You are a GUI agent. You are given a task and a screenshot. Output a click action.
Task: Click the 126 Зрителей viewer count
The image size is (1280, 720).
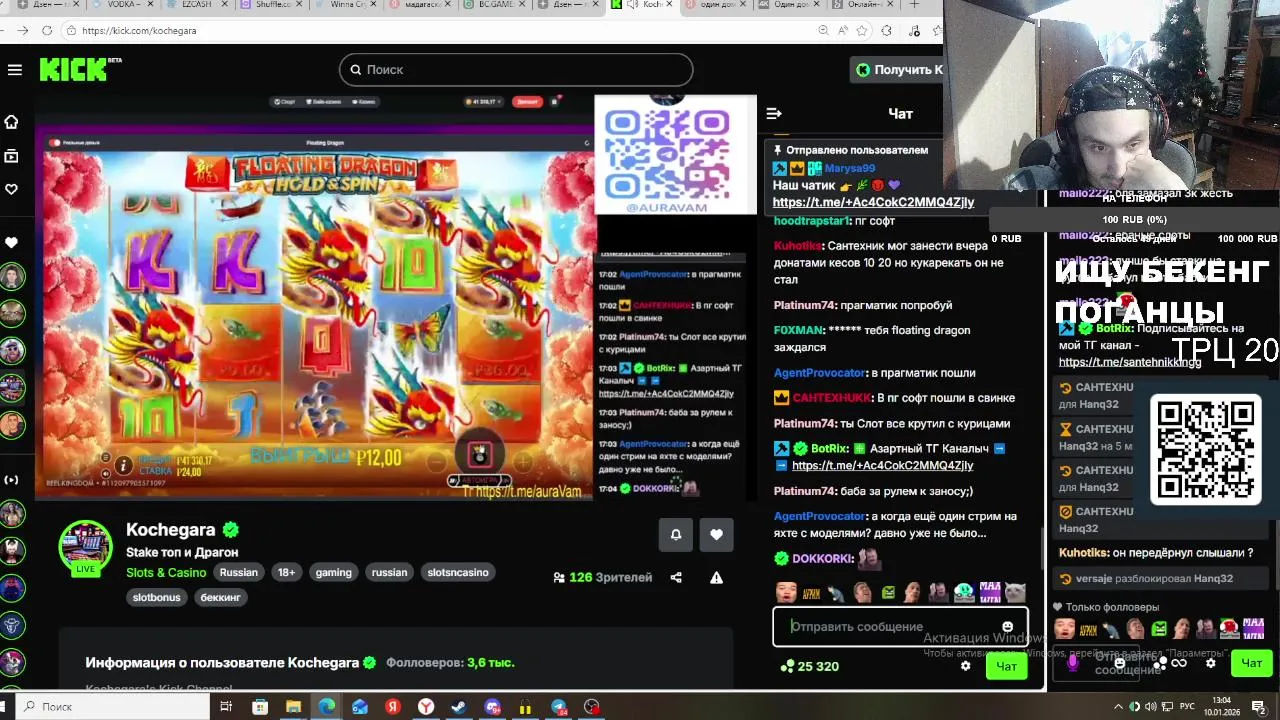click(602, 577)
